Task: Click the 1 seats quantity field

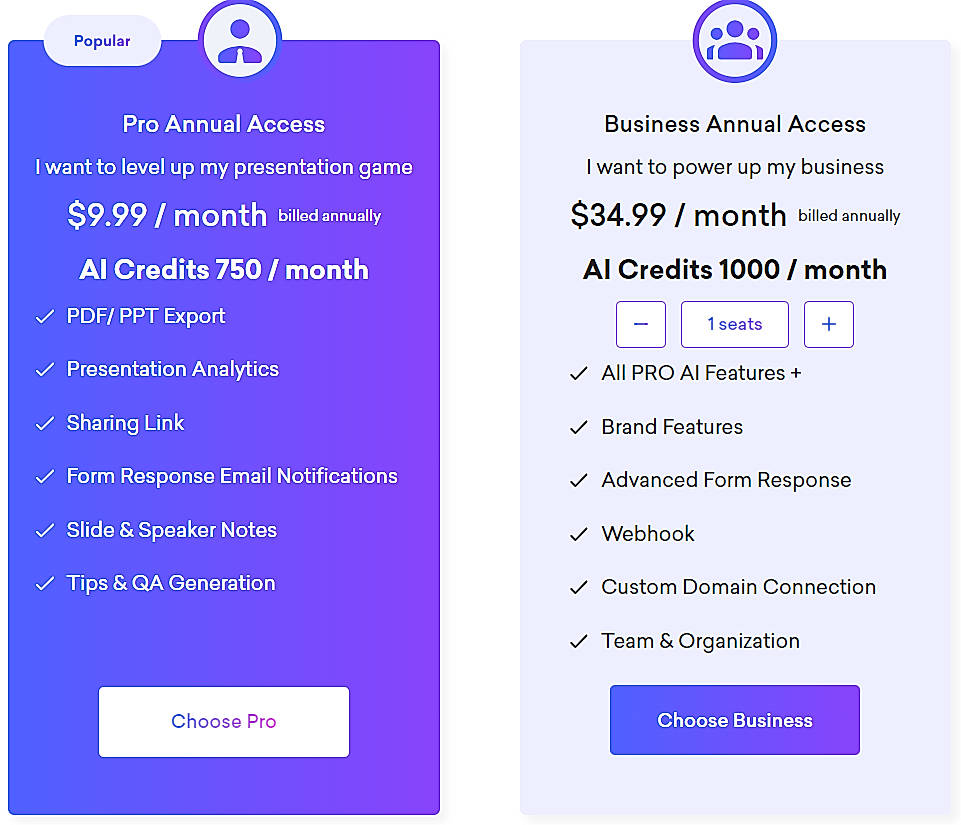Action: point(734,324)
